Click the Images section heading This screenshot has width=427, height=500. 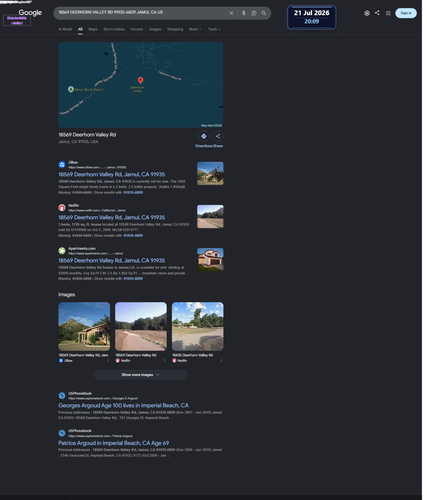click(67, 295)
